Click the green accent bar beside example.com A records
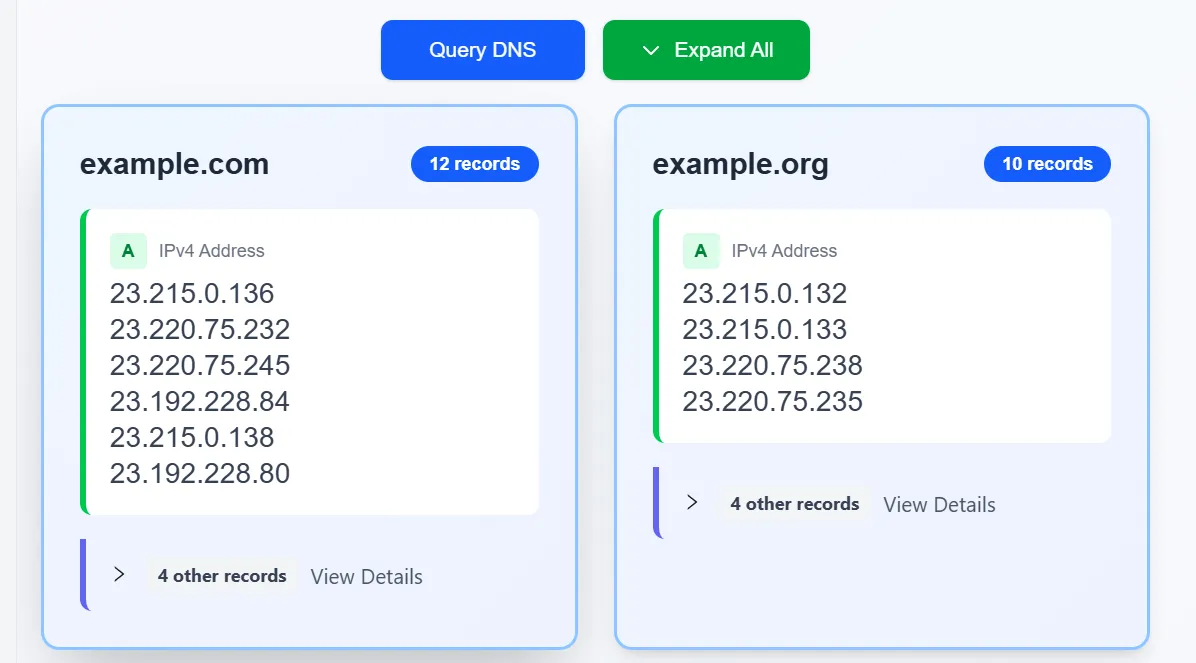This screenshot has height=663, width=1196. pyautogui.click(x=84, y=360)
